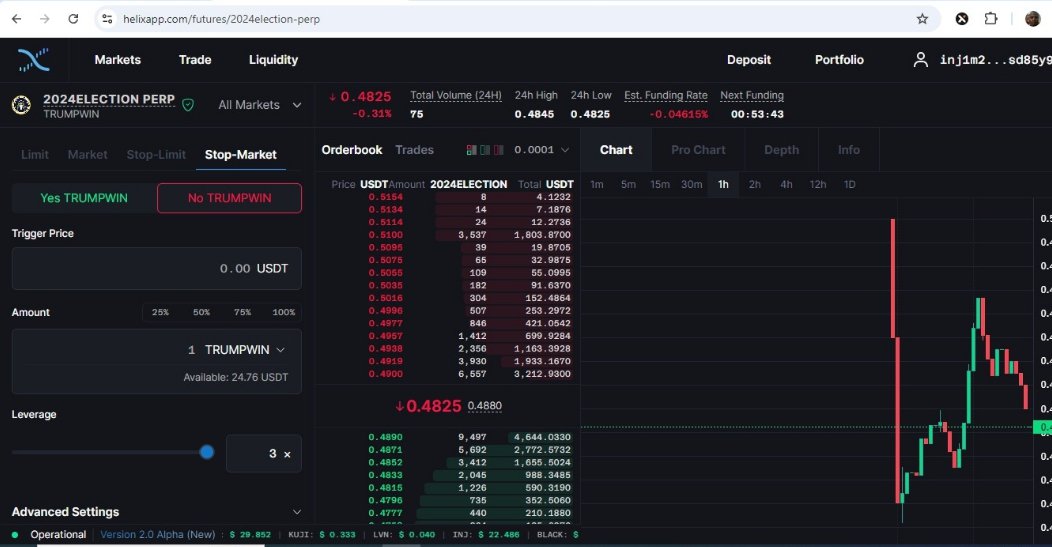Screen dimensions: 1052x547
Task: Click the leverage value input box
Action: (264, 454)
